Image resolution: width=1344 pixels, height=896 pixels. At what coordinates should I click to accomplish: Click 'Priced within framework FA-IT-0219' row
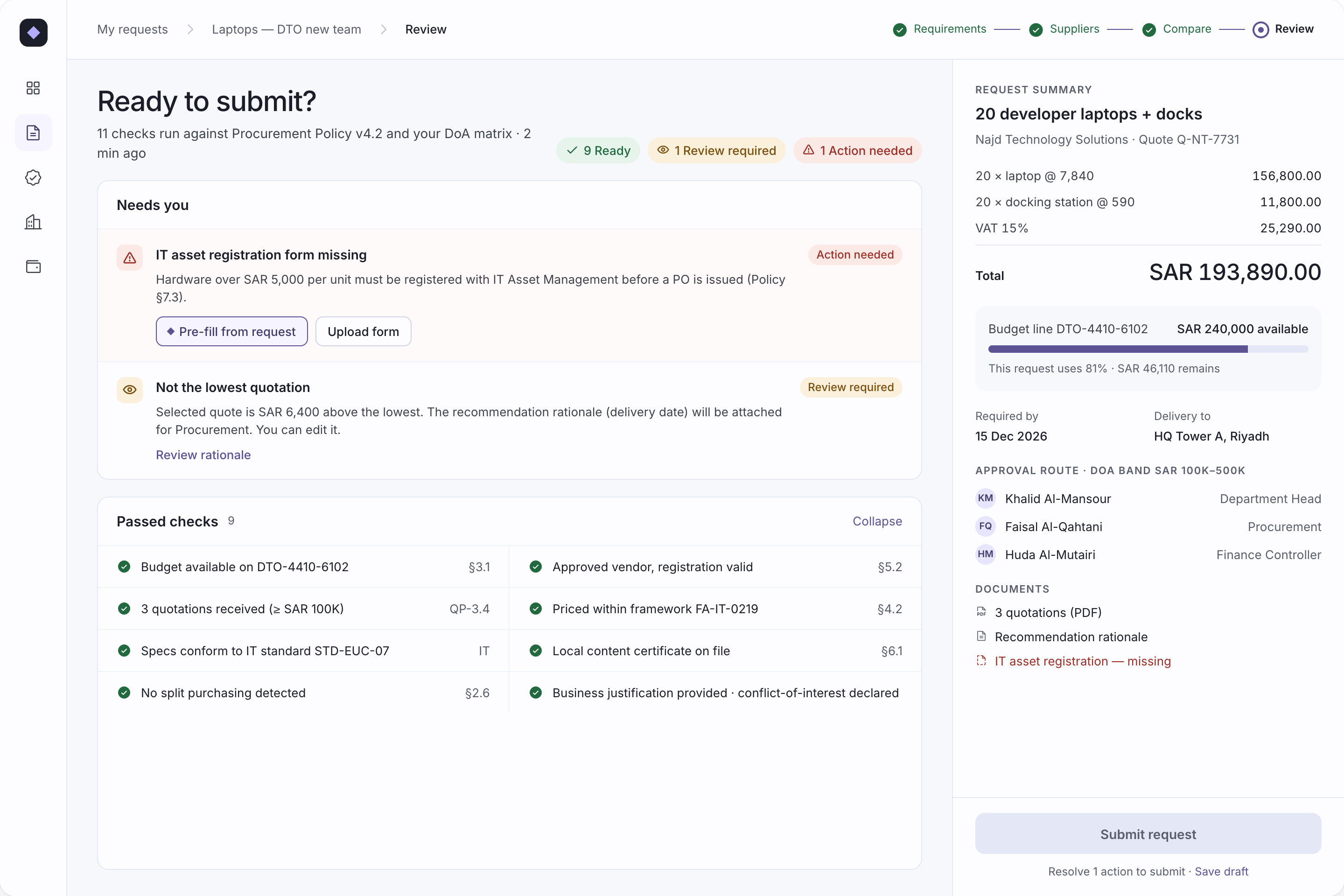(x=715, y=609)
